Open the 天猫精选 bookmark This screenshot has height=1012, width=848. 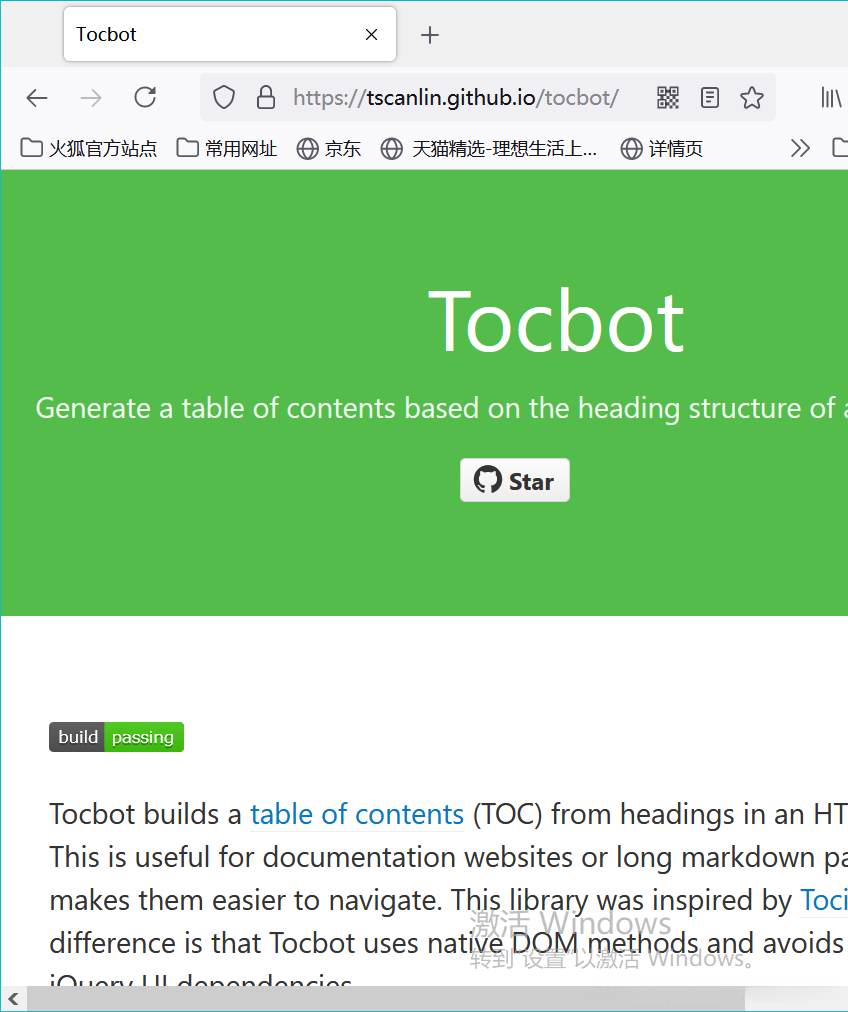489,148
